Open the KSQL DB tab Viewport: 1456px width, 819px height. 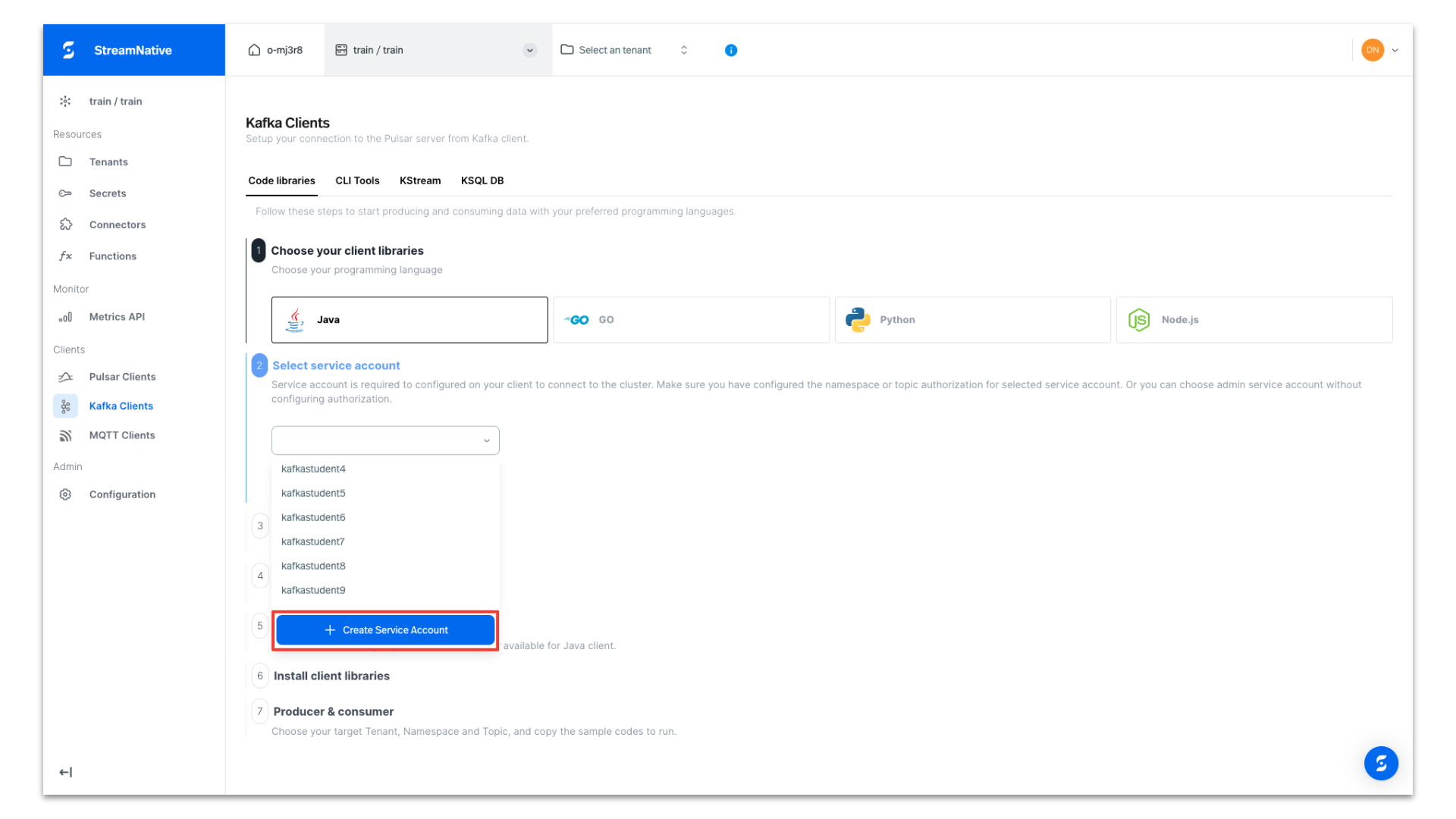click(x=482, y=180)
